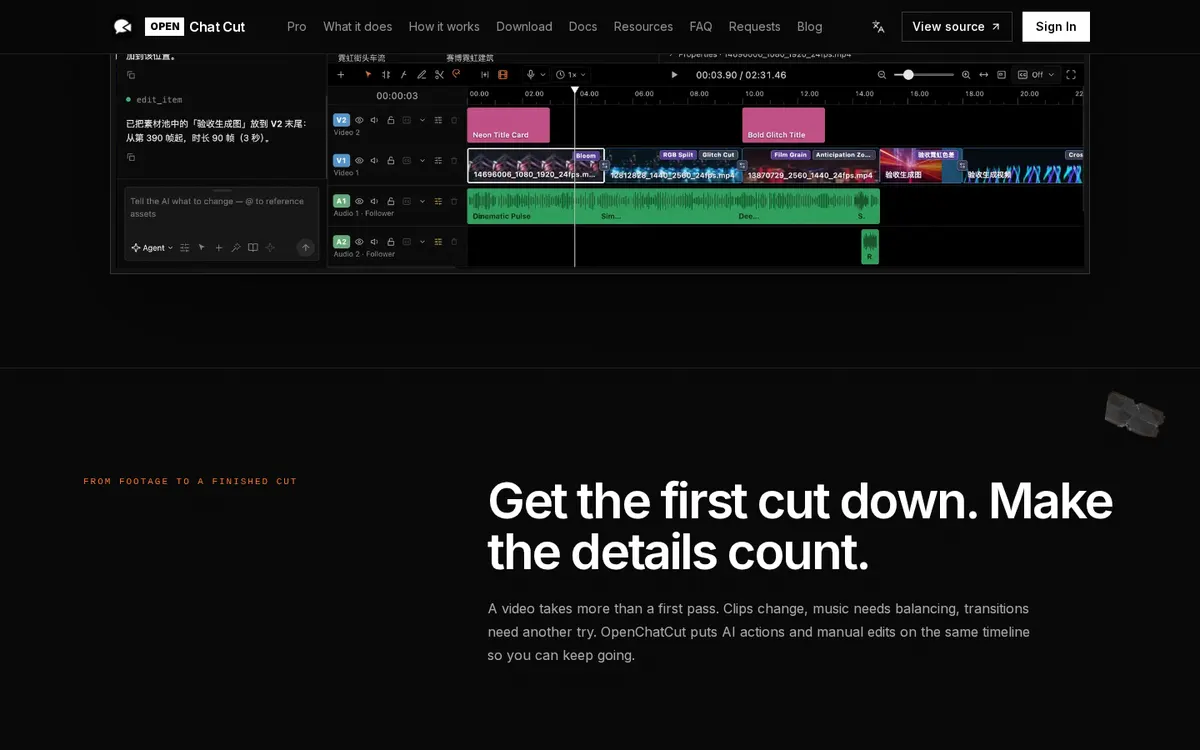The width and height of the screenshot is (1200, 750).
Task: Open the Blog link
Action: coord(810,27)
